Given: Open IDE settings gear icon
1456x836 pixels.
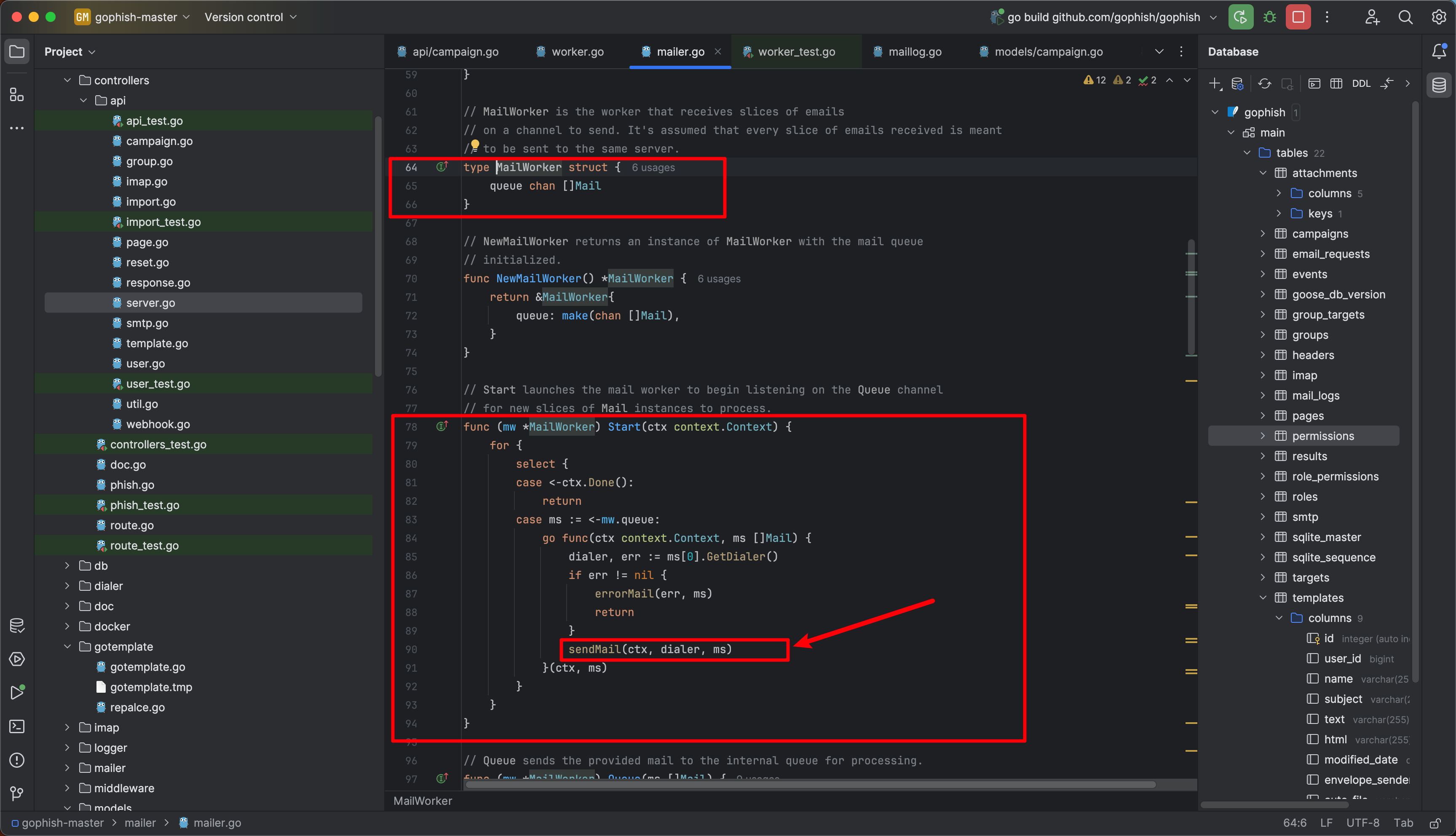Looking at the screenshot, I should coord(1438,17).
